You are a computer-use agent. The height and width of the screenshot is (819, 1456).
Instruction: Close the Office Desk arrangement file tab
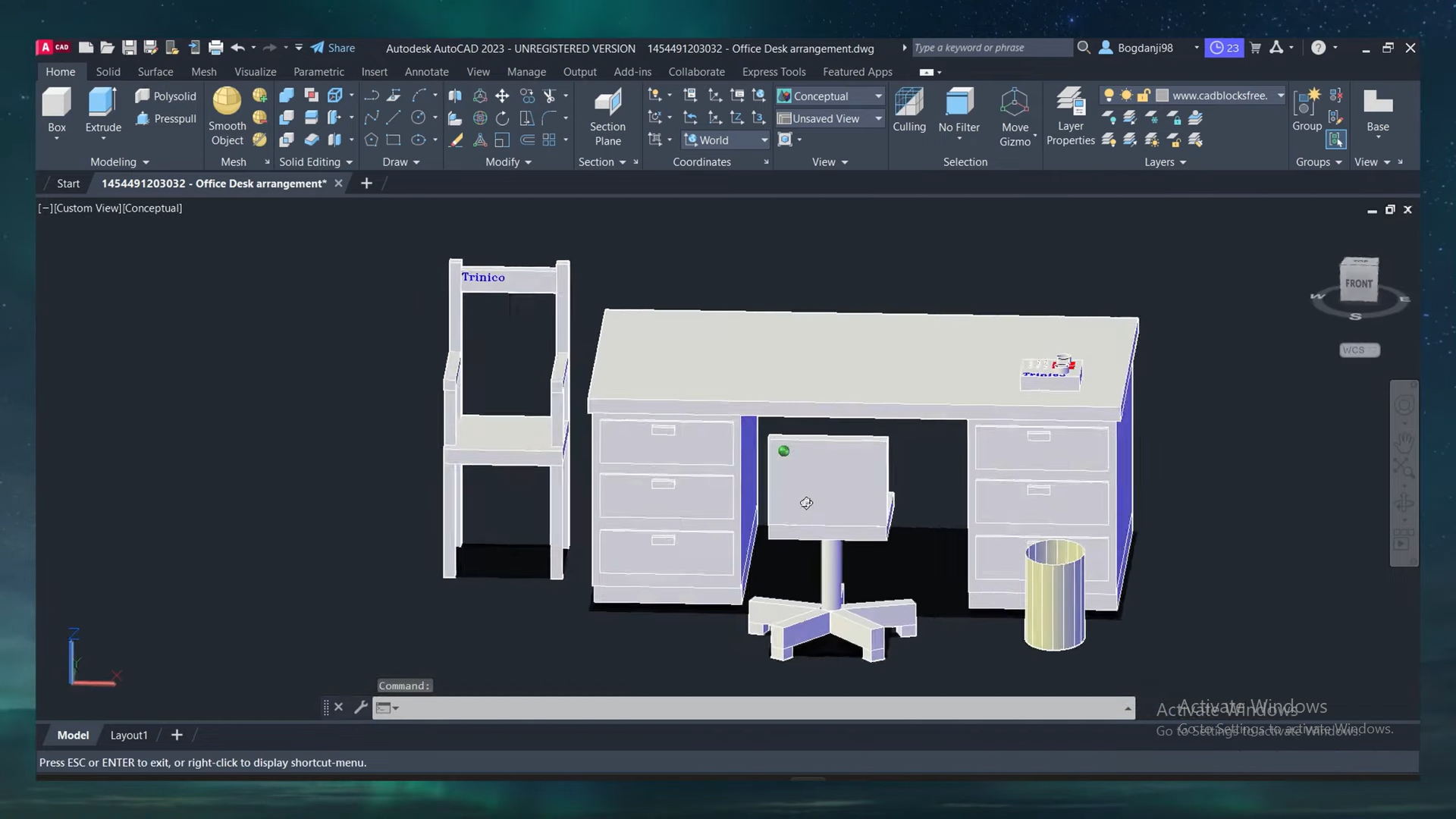click(338, 184)
